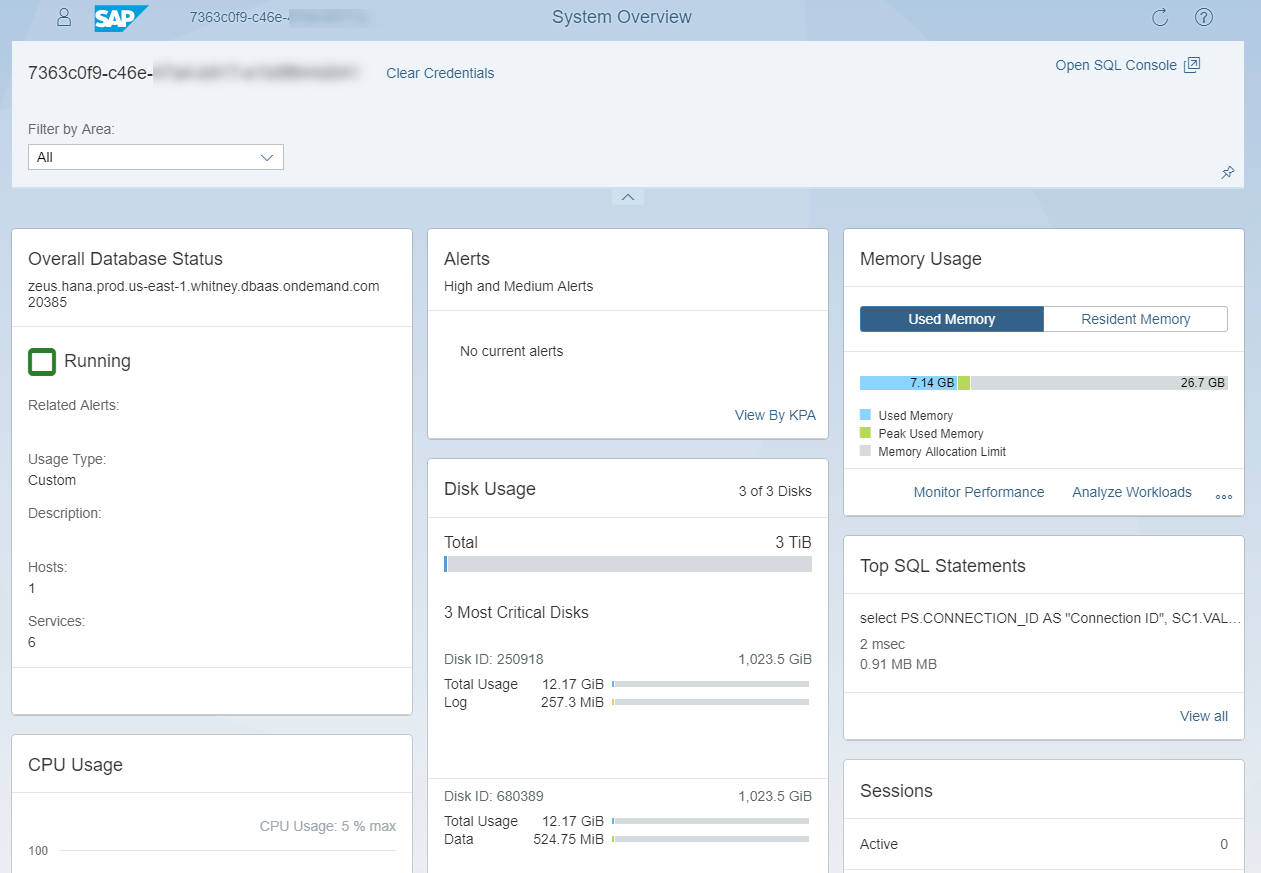This screenshot has width=1261, height=873.
Task: Open the Overall Database Status card title
Action: [125, 259]
